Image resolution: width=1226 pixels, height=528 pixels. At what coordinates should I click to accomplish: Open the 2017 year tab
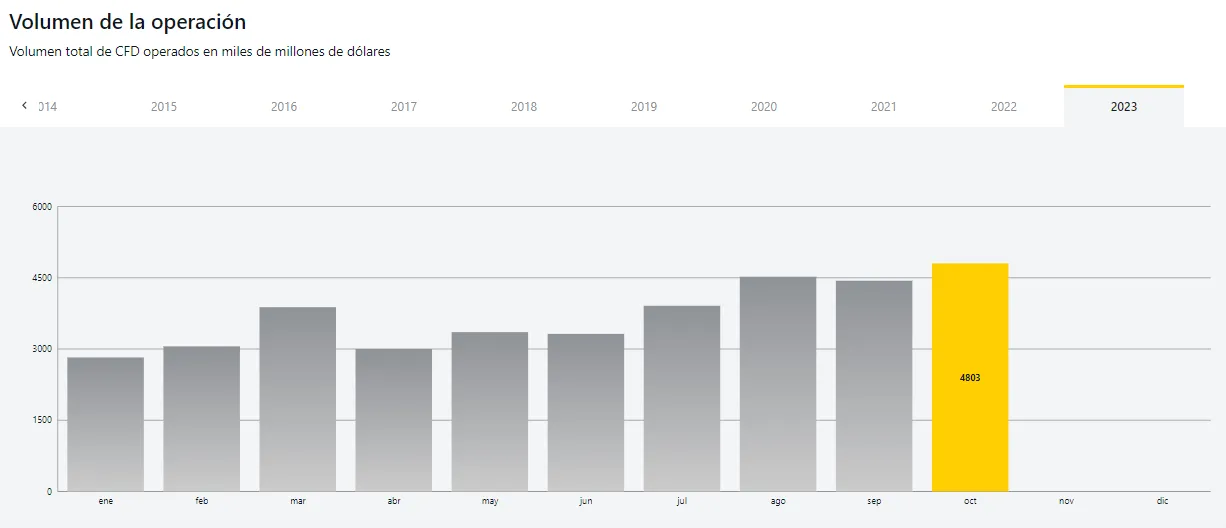pos(404,107)
